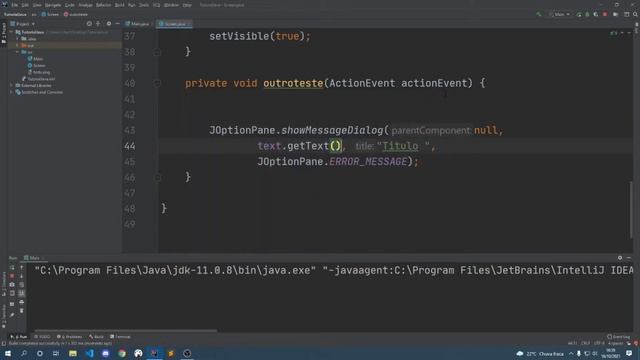Screen dimensions: 640x360
Task: Click the scroll up arrow in Run panel
Action: 22,267
